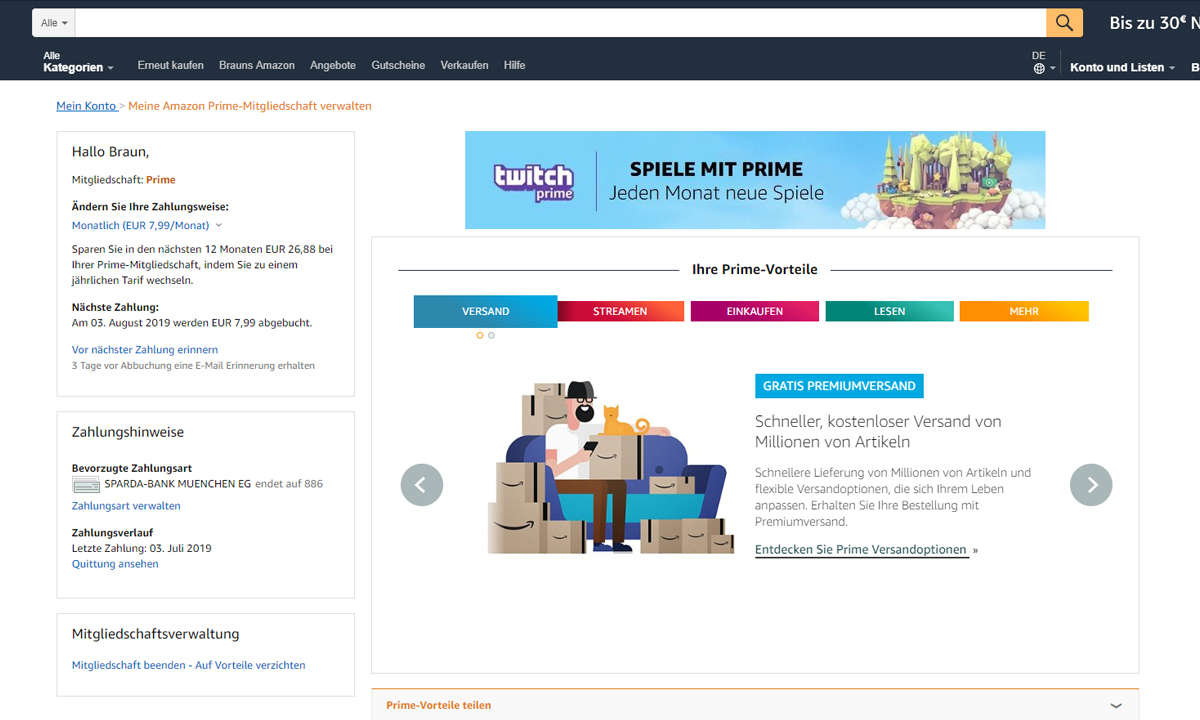The image size is (1200, 720).
Task: Expand the Prime-Vorteile teilen section
Action: 755,705
